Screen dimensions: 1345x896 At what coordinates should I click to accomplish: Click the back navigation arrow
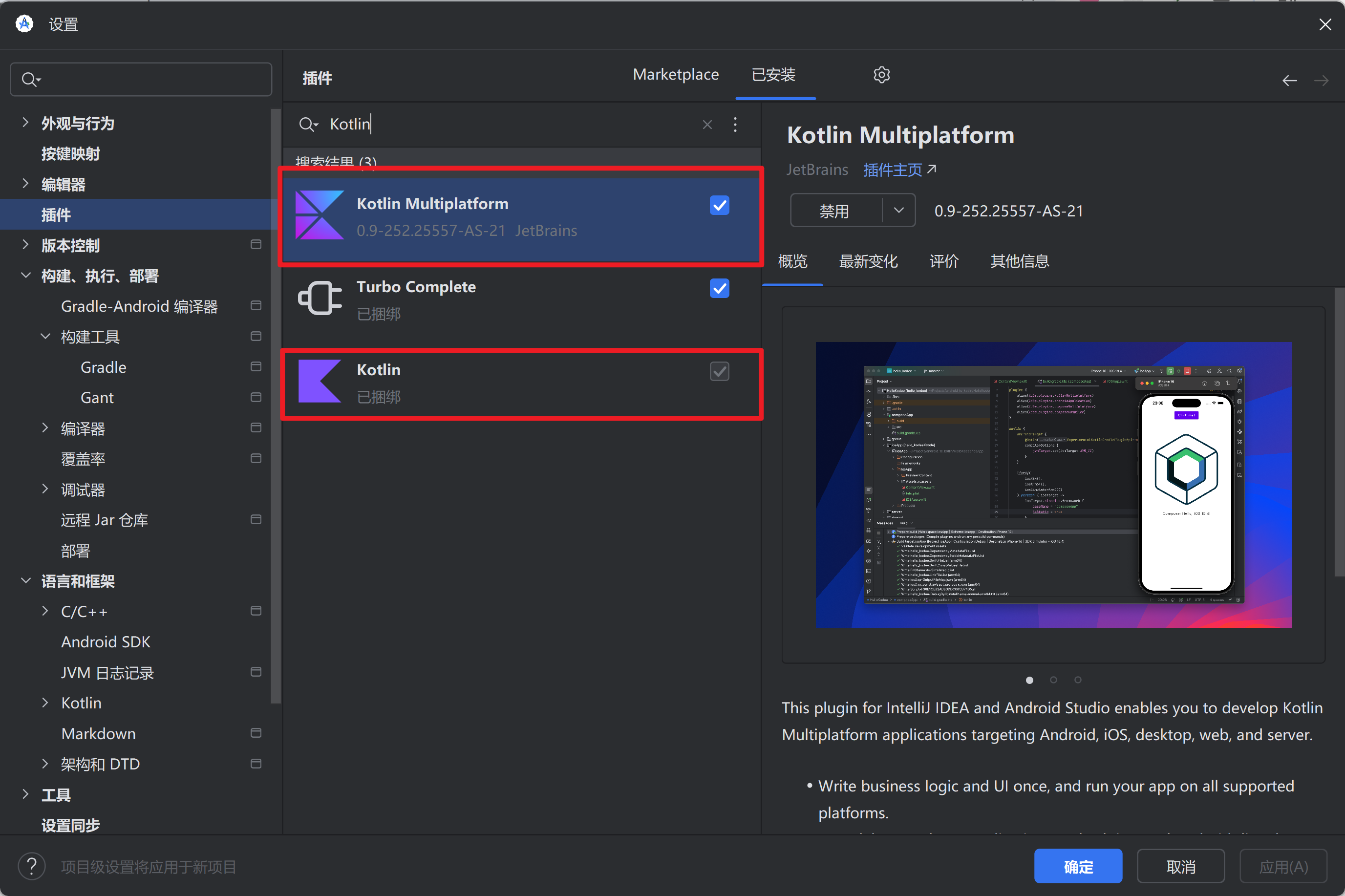[x=1289, y=81]
